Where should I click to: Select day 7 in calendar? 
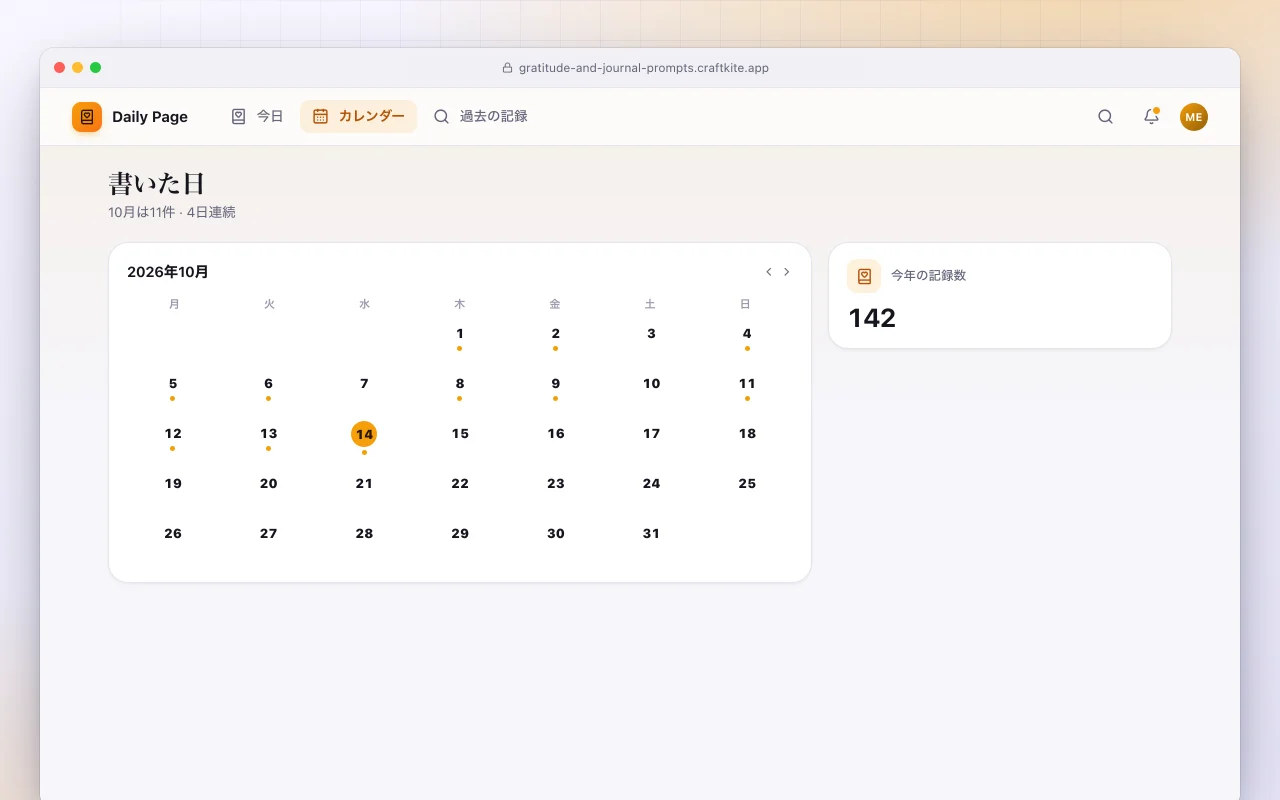click(x=364, y=385)
